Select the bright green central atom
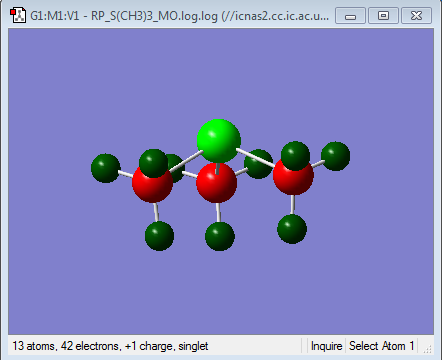 219,141
